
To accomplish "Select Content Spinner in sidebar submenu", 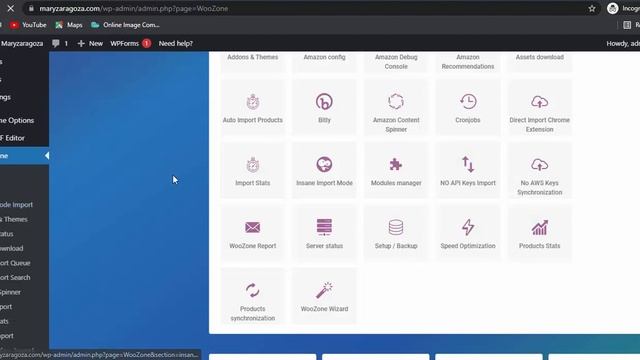I will 10,292.
